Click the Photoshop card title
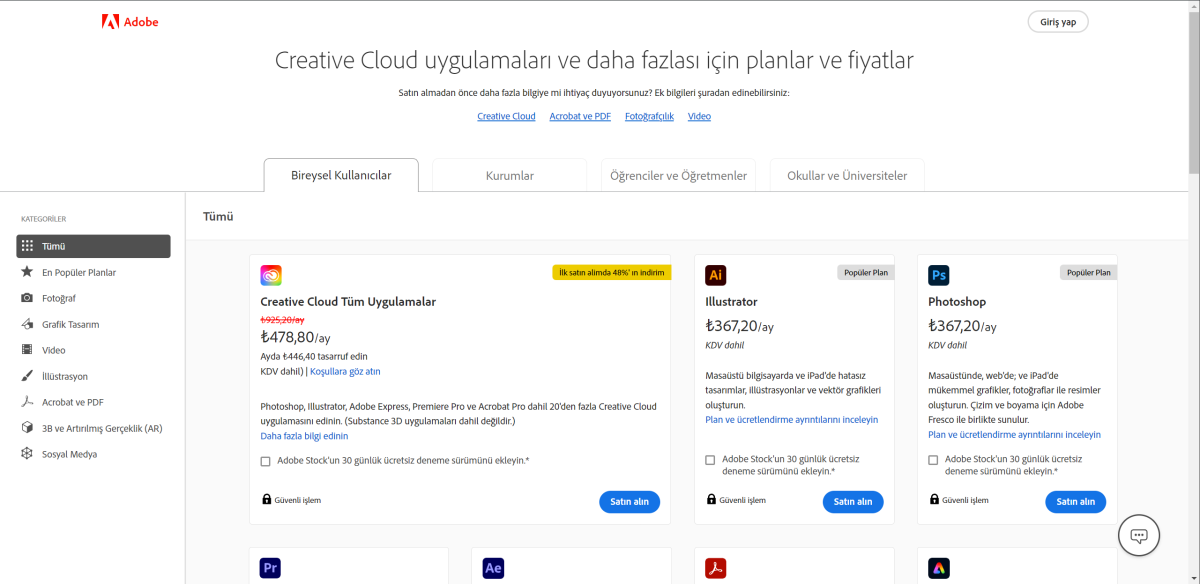This screenshot has width=1200, height=584. 957,302
